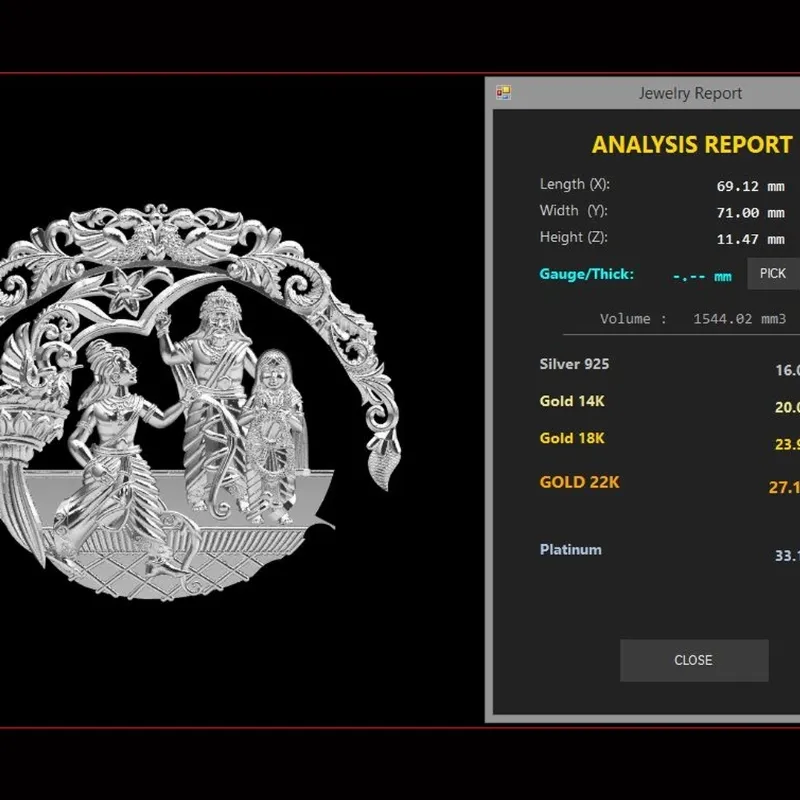
Task: Close the analysis report with CLOSE
Action: pyautogui.click(x=694, y=660)
